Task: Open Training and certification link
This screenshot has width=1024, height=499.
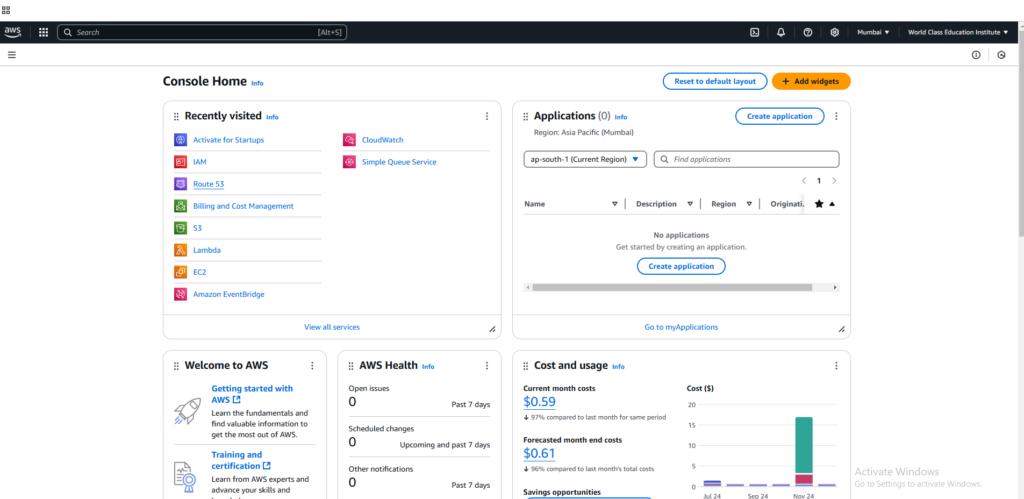Action: 241,460
